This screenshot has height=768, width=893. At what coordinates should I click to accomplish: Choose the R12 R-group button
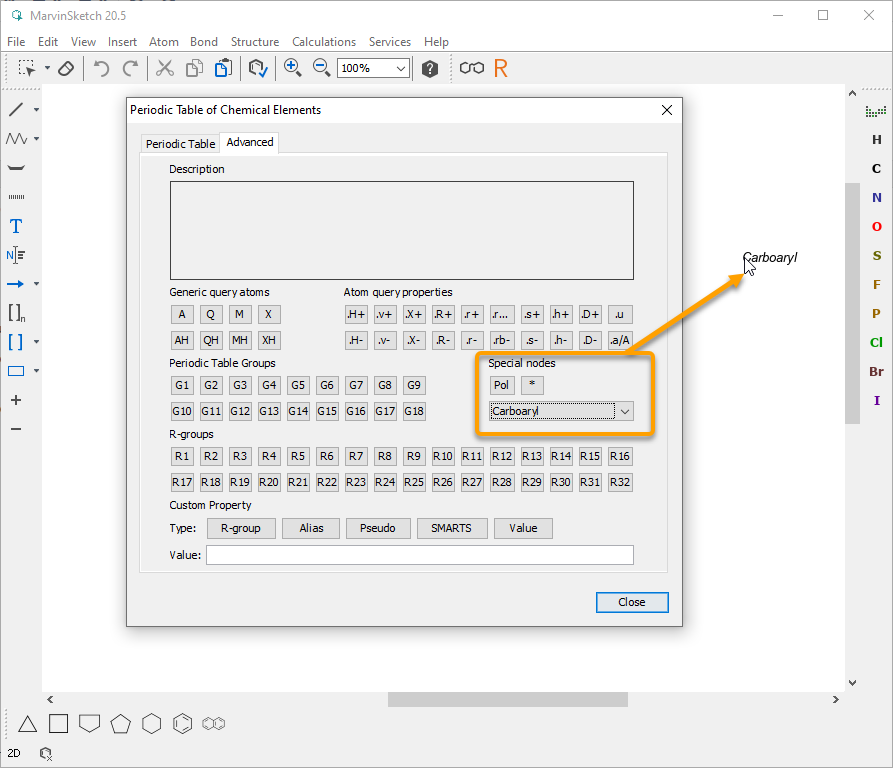click(502, 456)
